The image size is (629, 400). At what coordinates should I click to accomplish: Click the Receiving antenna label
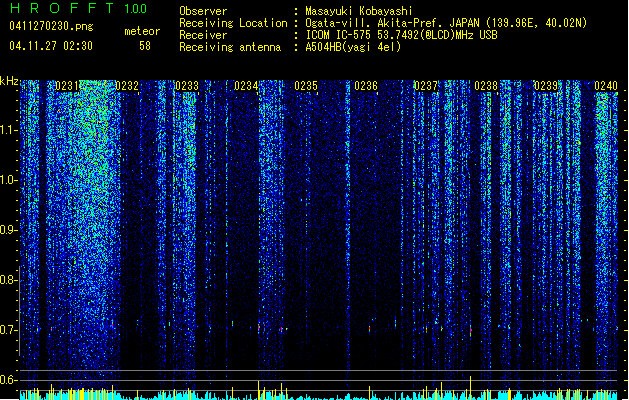[230, 47]
